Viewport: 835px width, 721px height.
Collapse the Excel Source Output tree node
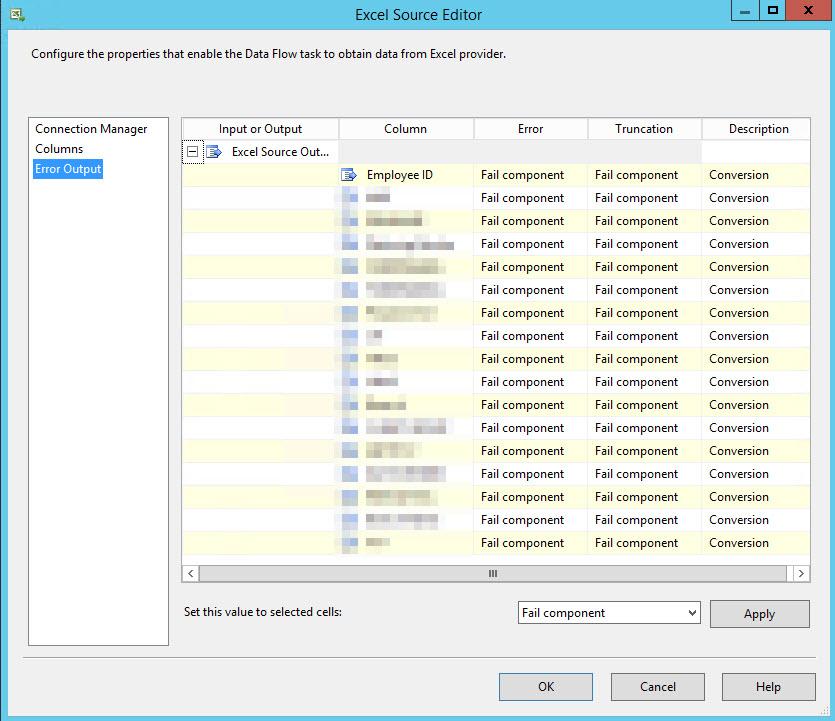pos(192,152)
